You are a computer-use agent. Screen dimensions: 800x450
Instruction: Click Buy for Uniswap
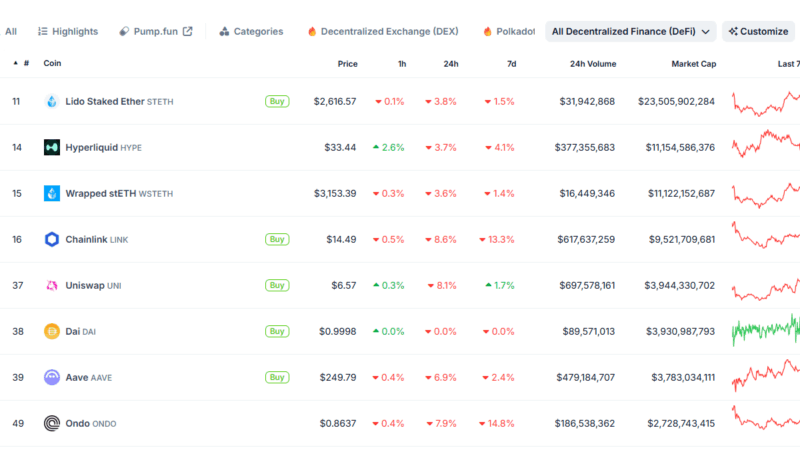tap(277, 285)
